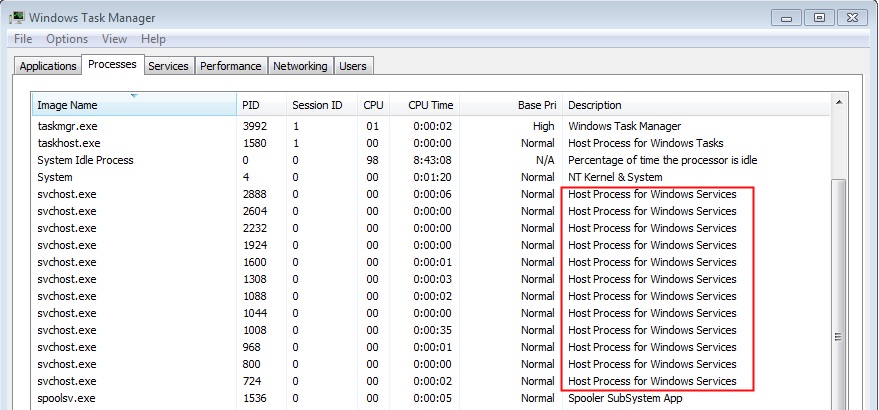Go to the Networking tab

click(300, 66)
